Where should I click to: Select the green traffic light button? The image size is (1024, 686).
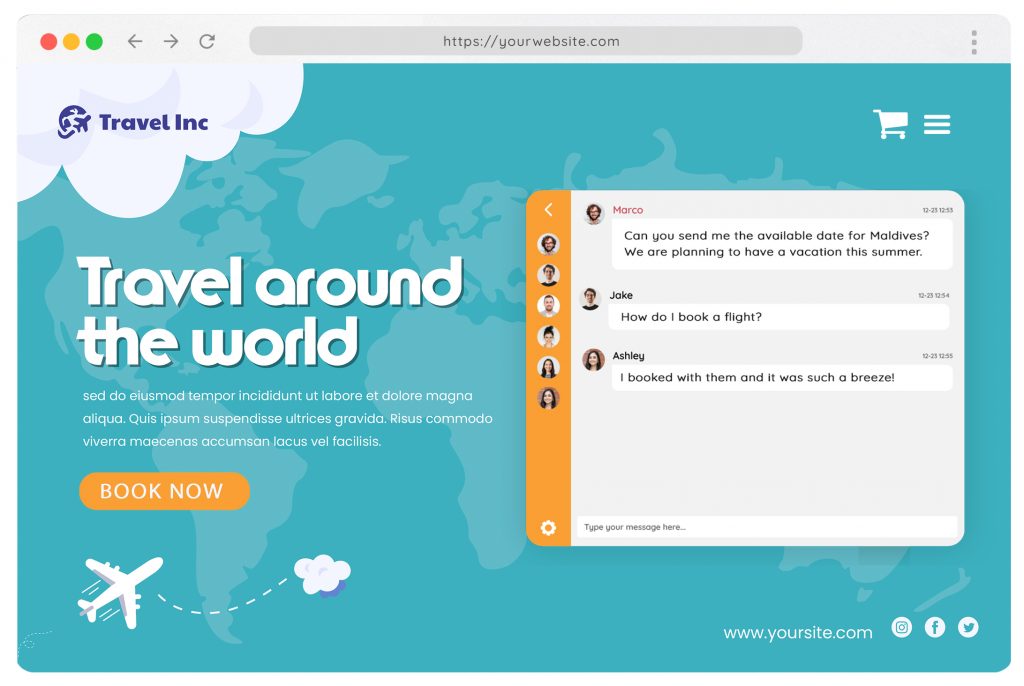click(93, 41)
